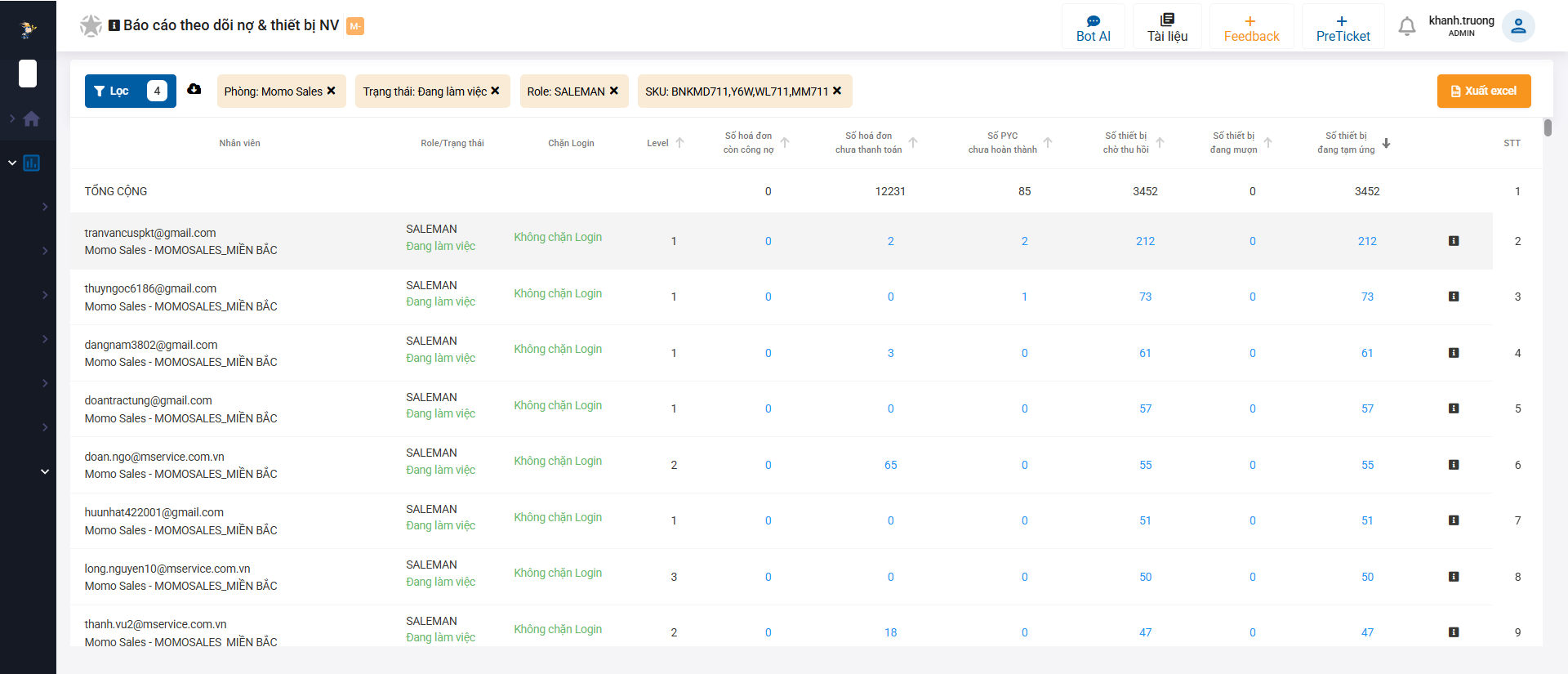Screen dimensions: 1568x674
Task: Click Không chặn Login for huunhat422001@gmail.com
Action: click(558, 517)
